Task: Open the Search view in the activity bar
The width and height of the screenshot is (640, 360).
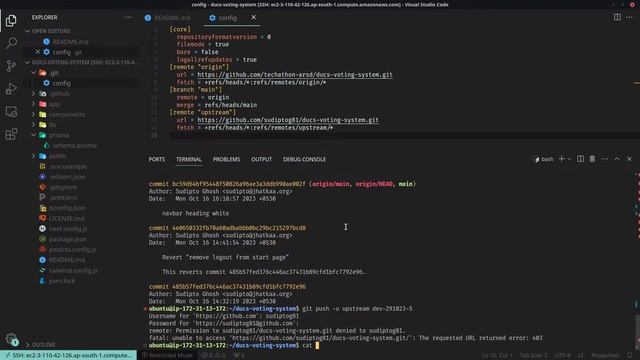Action: [11, 43]
